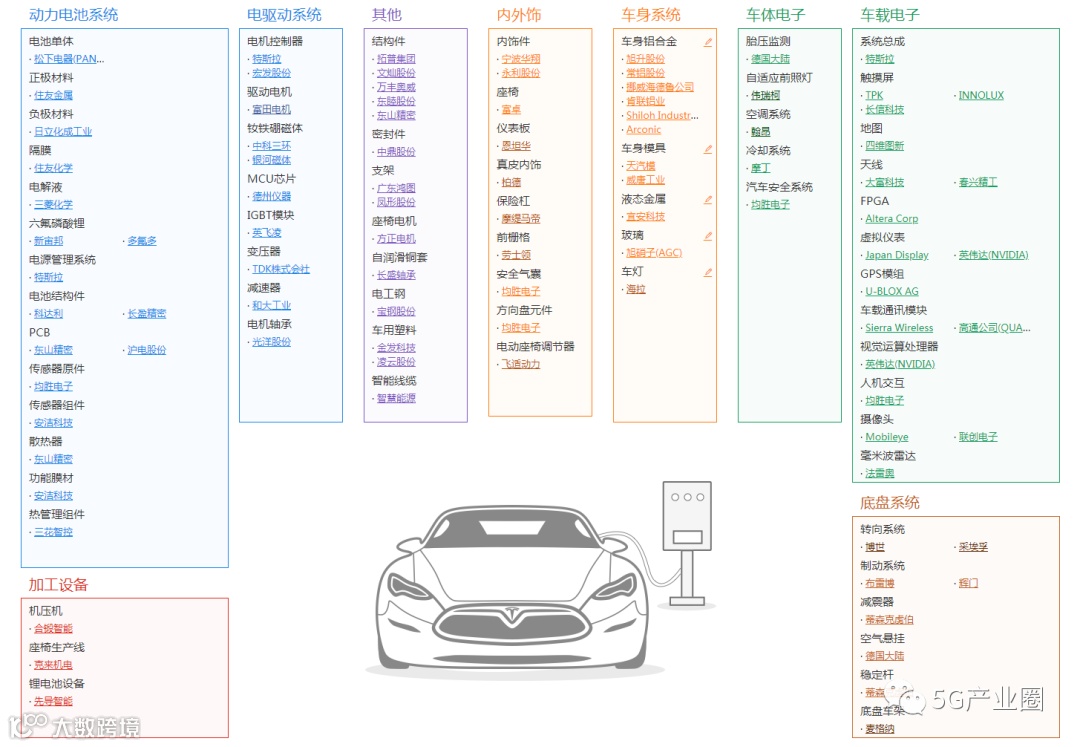Image resolution: width=1080 pixels, height=747 pixels.
Task: Open the 四维图新 map link
Action: tap(884, 146)
